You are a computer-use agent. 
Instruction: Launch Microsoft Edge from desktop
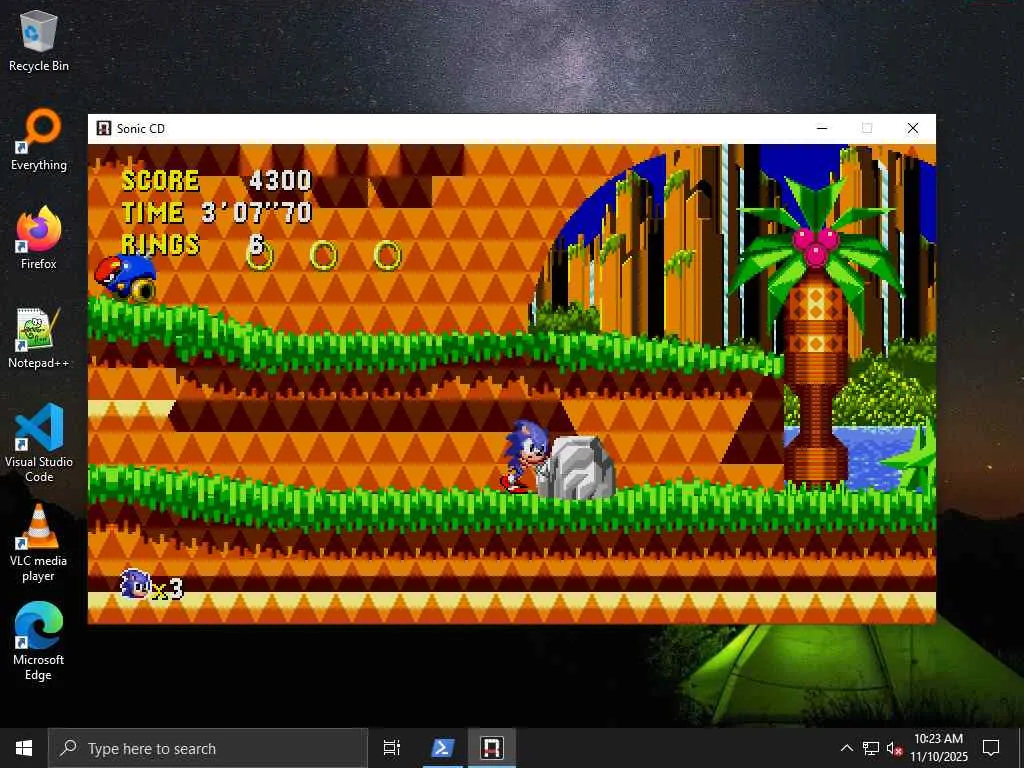39,641
